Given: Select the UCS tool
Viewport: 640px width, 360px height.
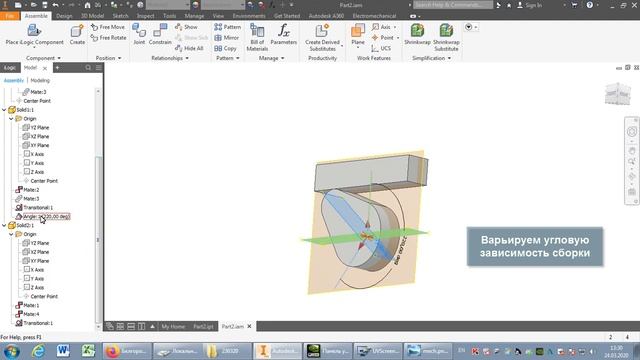Looking at the screenshot, I should tap(381, 48).
